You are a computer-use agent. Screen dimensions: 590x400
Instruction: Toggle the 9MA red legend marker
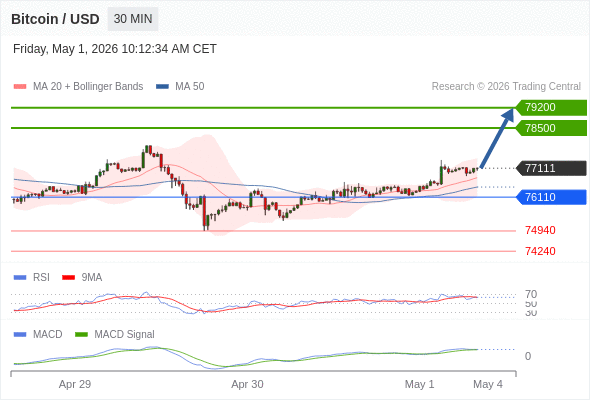click(68, 278)
